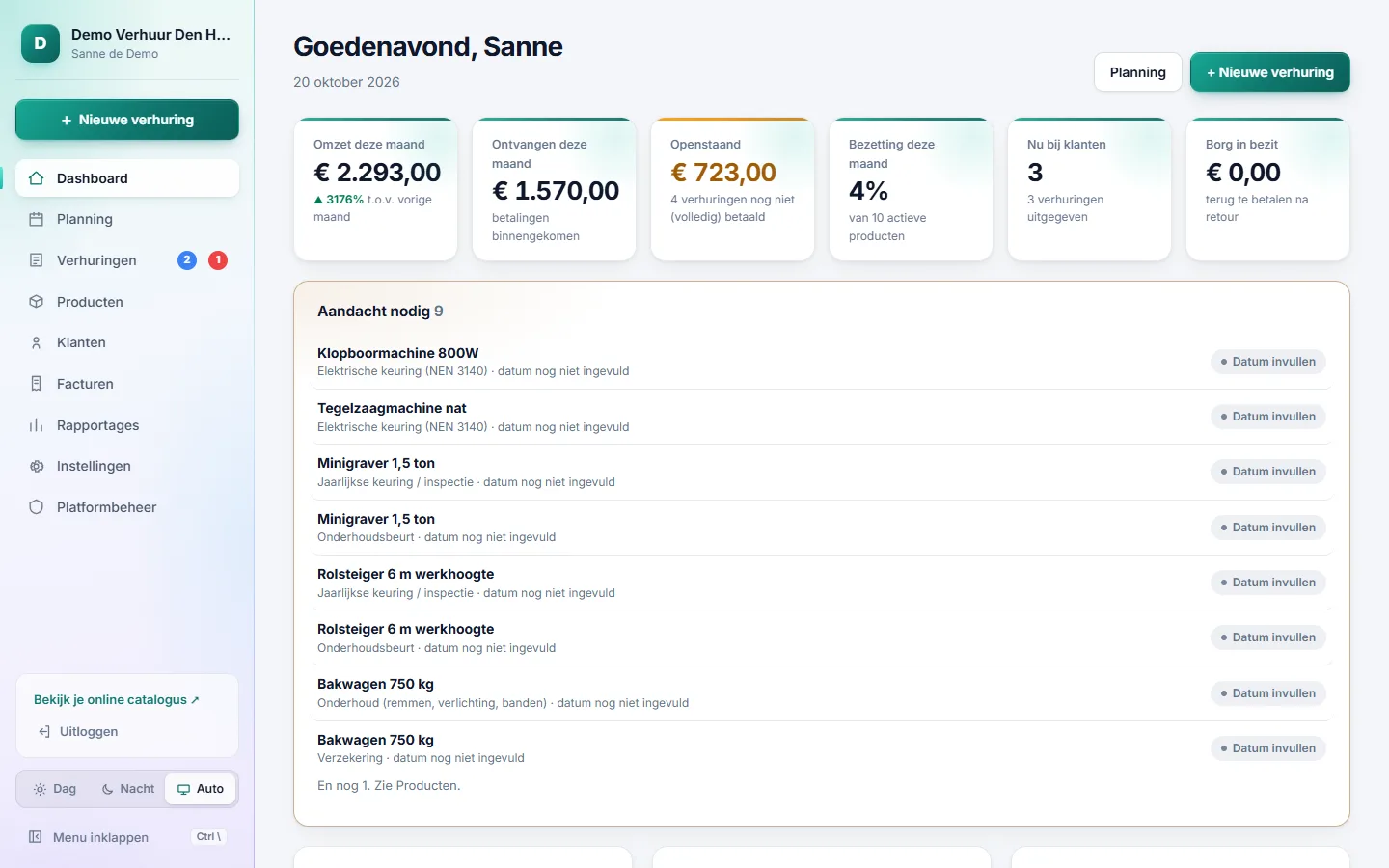Click the sidebar Nieuwe verhuring button

pyautogui.click(x=127, y=120)
